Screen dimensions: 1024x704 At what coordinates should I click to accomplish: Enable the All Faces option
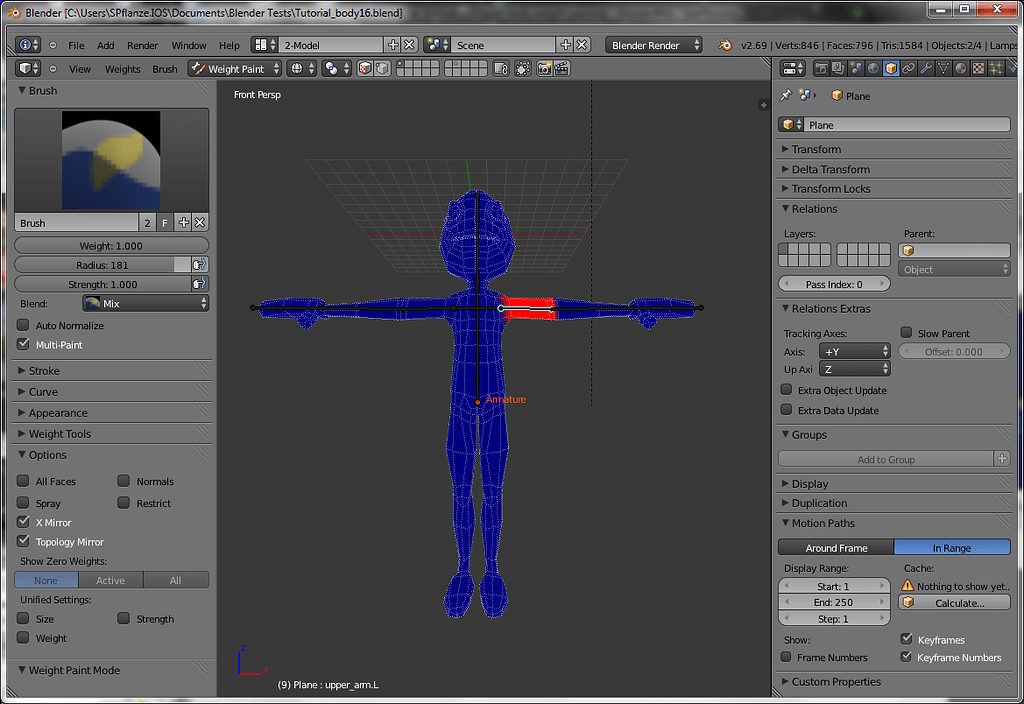[24, 481]
